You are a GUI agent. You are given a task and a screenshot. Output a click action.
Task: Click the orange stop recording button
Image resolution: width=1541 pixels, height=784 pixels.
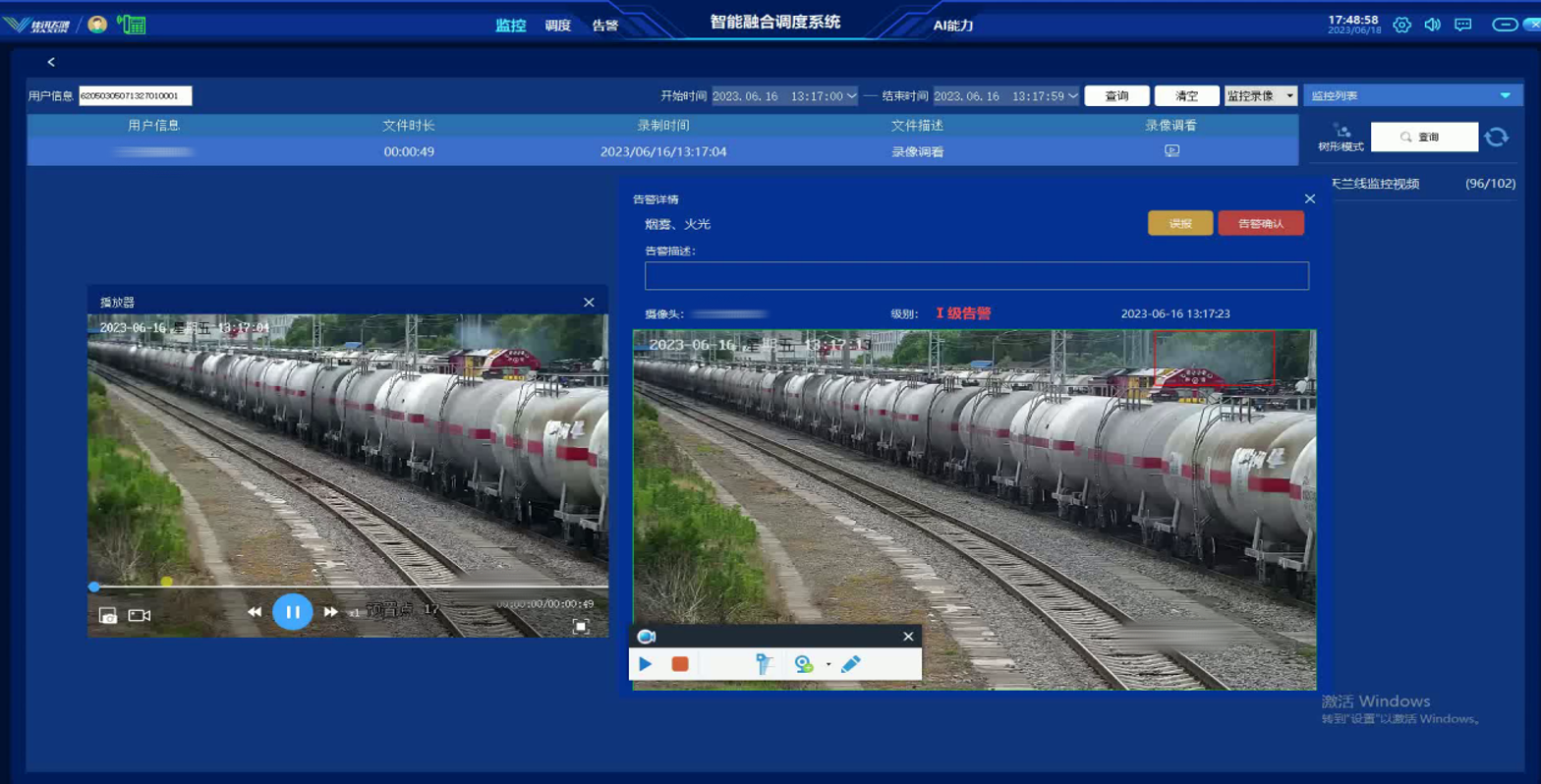click(x=679, y=664)
